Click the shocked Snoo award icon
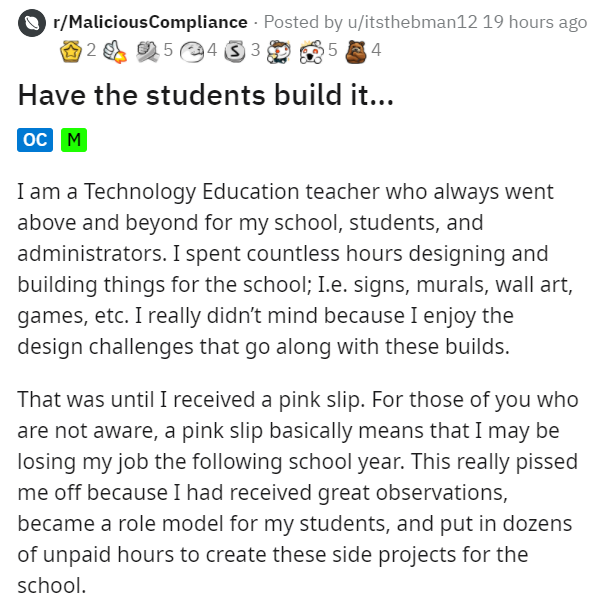600x615 pixels. [x=312, y=48]
